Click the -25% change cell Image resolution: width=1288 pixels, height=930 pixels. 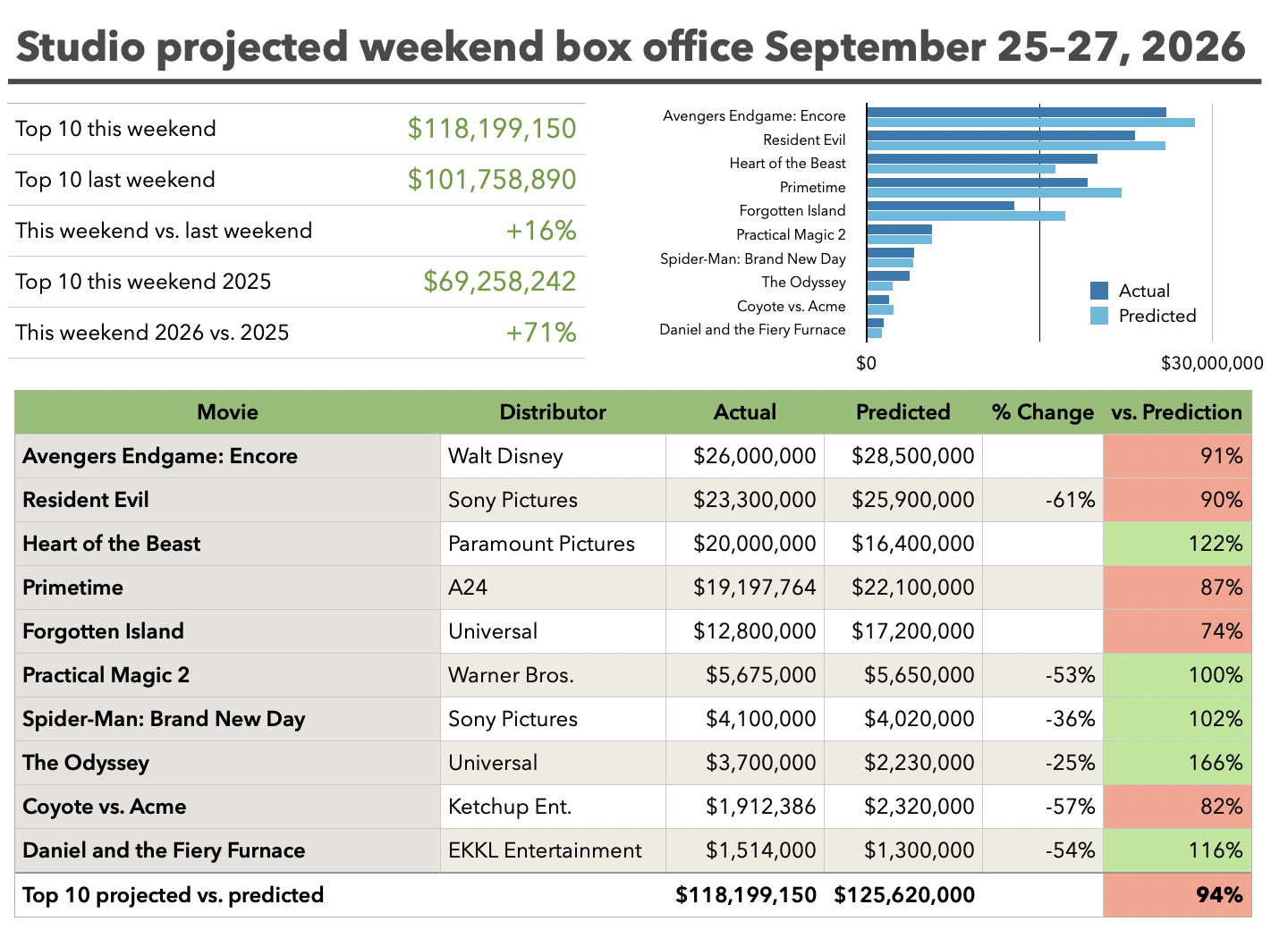tap(1043, 763)
